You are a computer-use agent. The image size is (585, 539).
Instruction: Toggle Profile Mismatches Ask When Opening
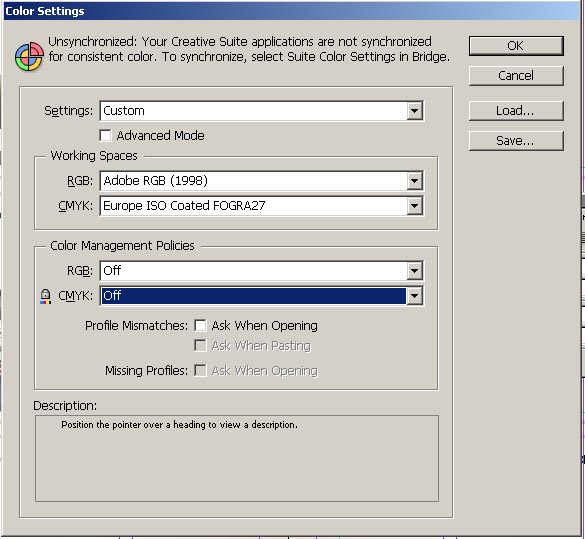tap(200, 326)
